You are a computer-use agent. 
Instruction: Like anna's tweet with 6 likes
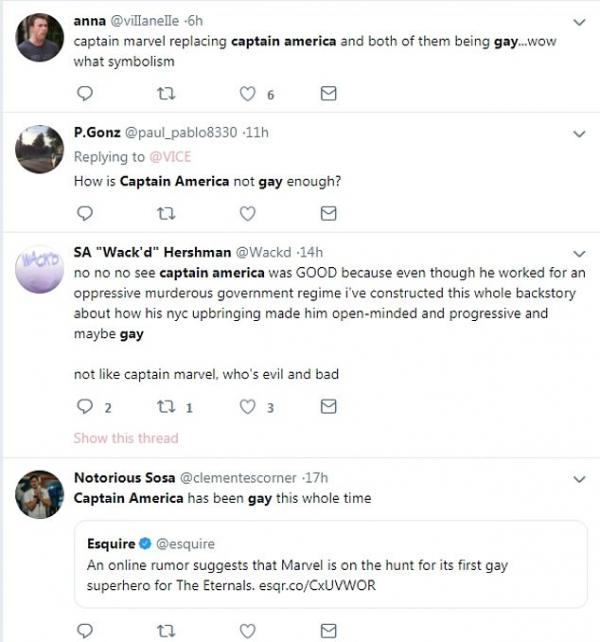point(247,94)
